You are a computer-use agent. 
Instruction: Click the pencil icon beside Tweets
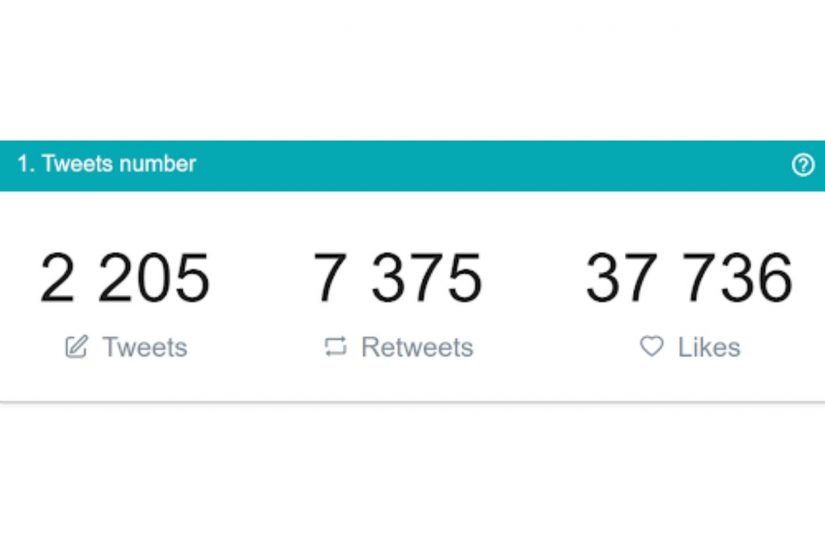click(76, 347)
